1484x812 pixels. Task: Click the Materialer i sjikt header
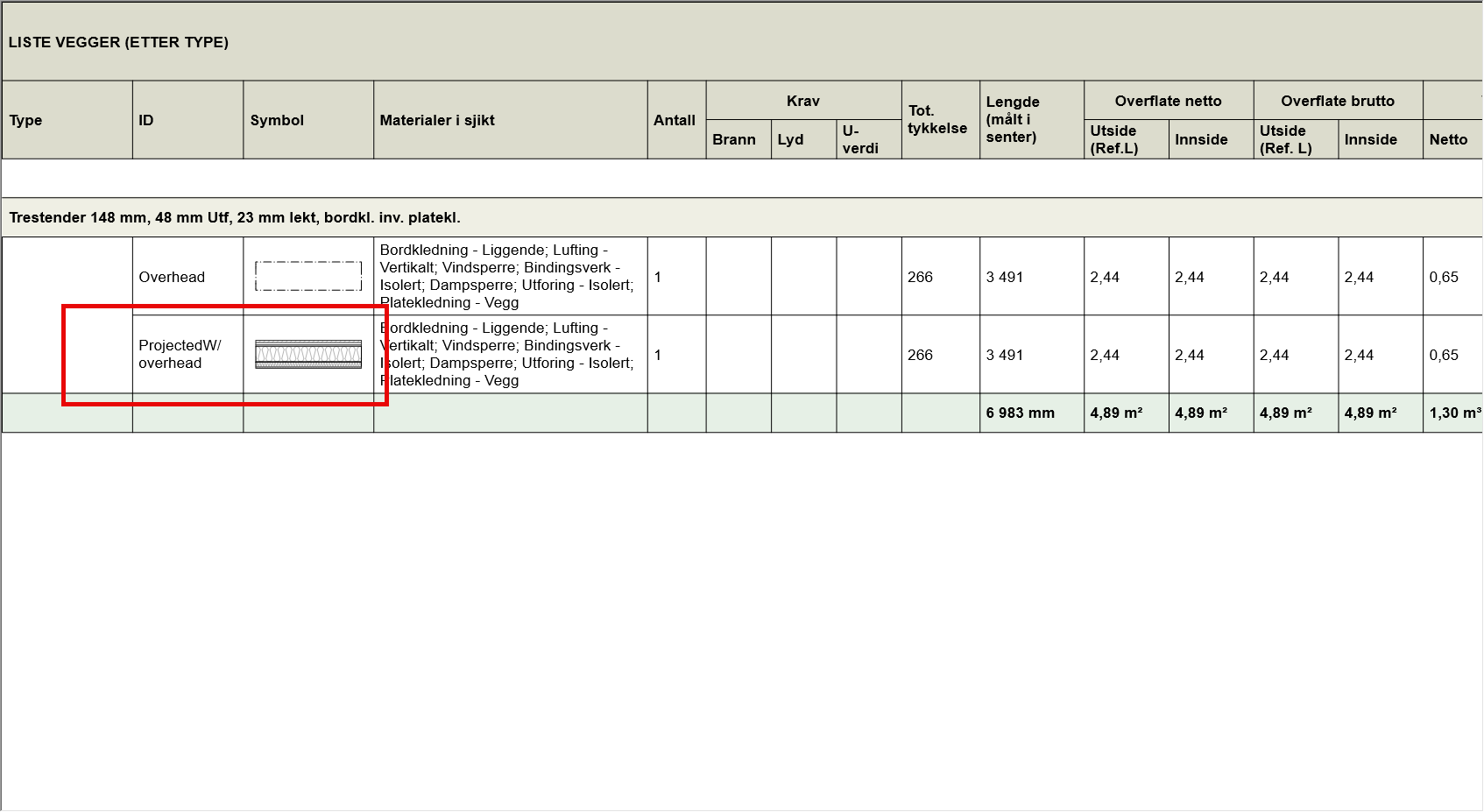[437, 120]
